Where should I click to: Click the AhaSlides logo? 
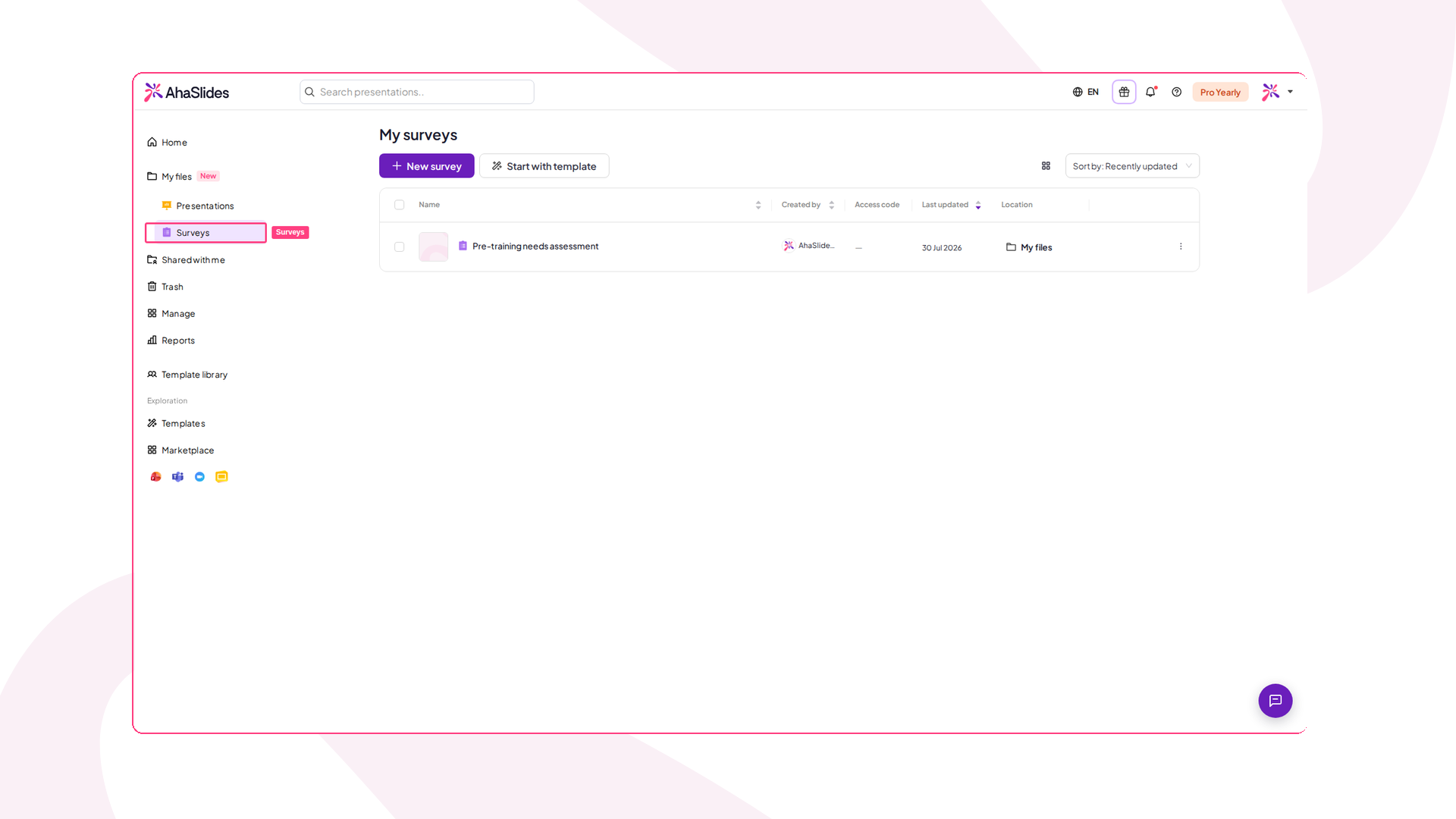click(187, 93)
